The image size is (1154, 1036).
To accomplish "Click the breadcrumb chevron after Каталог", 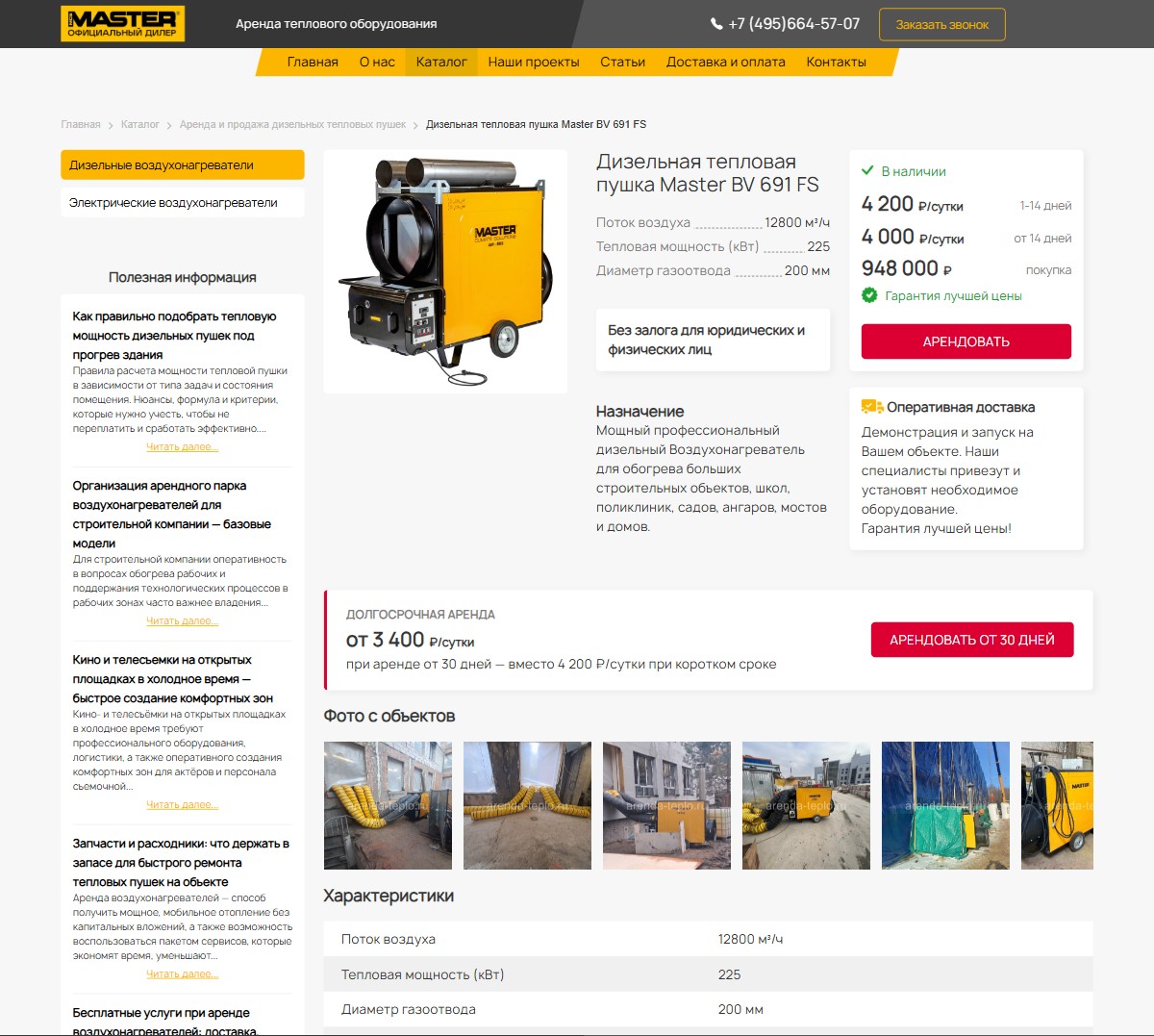I will [x=169, y=125].
